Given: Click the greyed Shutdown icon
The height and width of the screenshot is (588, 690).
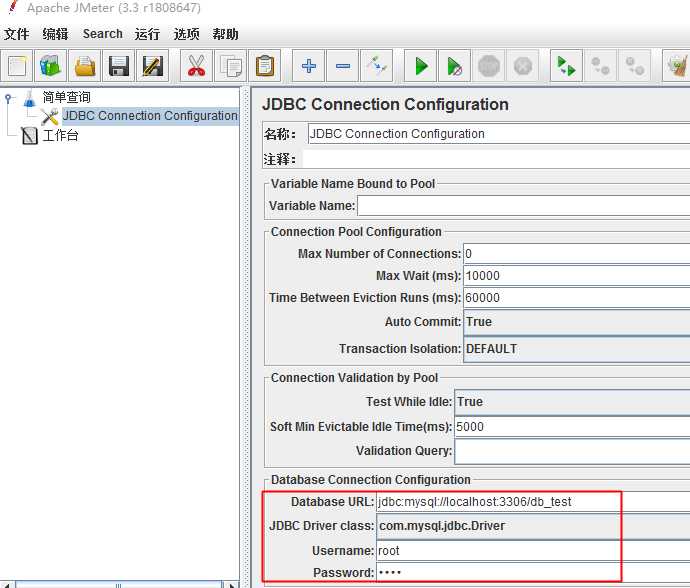Looking at the screenshot, I should 522,66.
